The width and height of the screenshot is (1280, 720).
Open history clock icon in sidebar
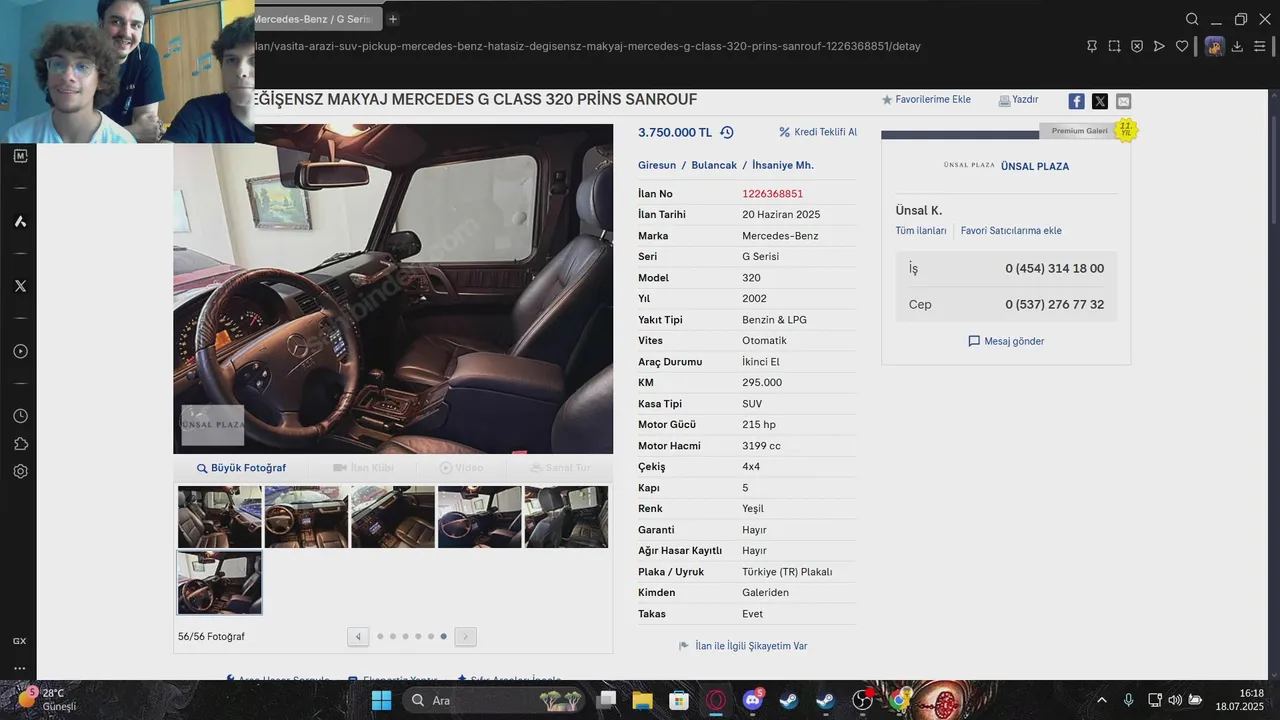[20, 416]
